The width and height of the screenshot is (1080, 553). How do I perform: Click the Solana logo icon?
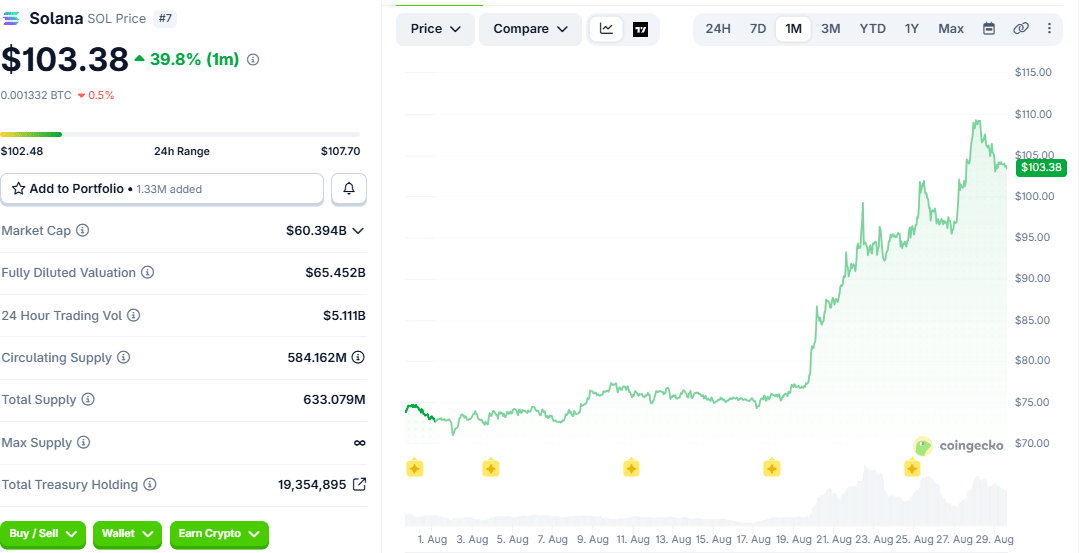coord(12,19)
